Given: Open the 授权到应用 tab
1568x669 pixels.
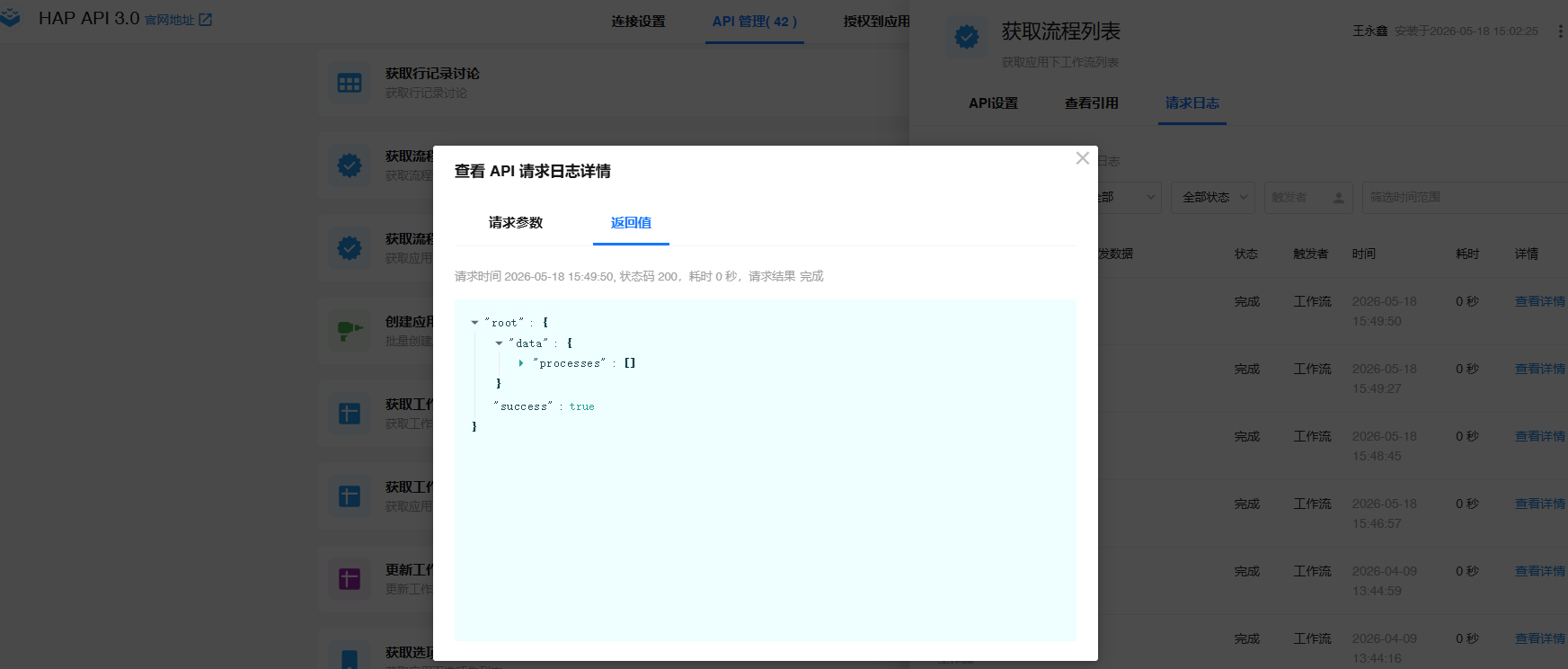Looking at the screenshot, I should point(876,22).
